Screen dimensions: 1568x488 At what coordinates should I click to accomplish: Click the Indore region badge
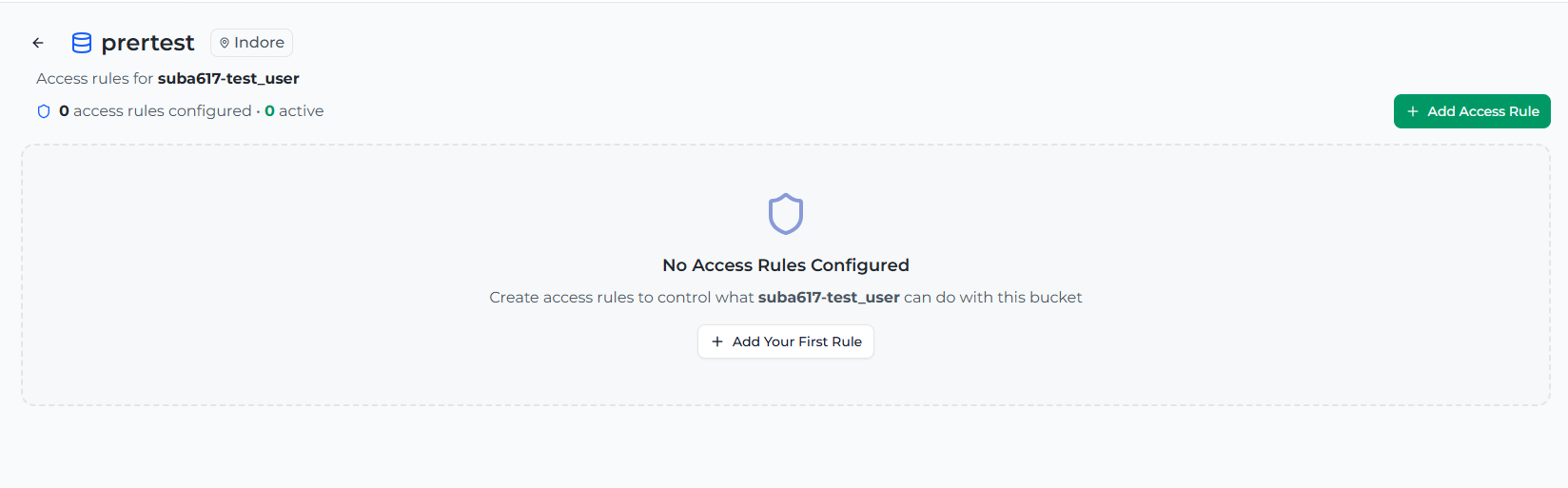click(x=252, y=43)
